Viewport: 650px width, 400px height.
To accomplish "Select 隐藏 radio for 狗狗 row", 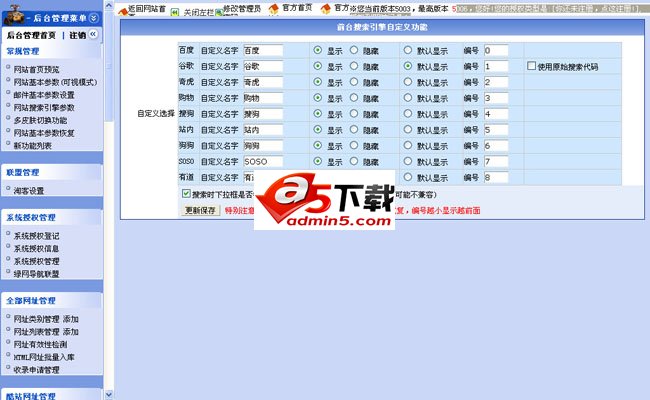I will (x=354, y=145).
